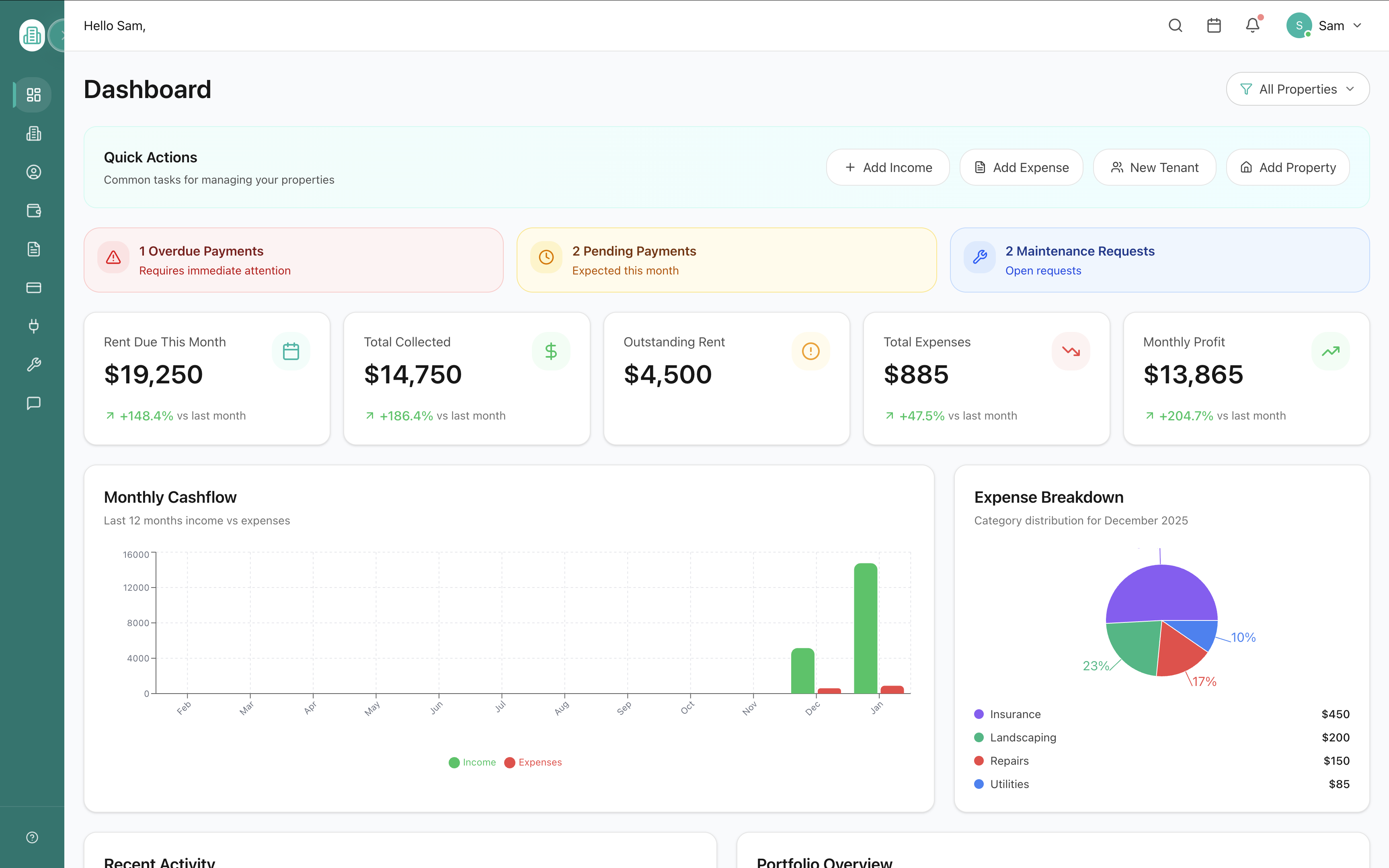Click the Add Income button

click(887, 167)
